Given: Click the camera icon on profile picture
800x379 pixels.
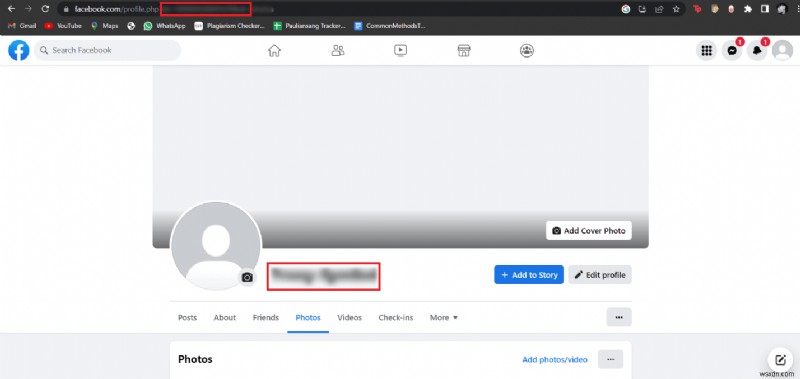Looking at the screenshot, I should [247, 277].
